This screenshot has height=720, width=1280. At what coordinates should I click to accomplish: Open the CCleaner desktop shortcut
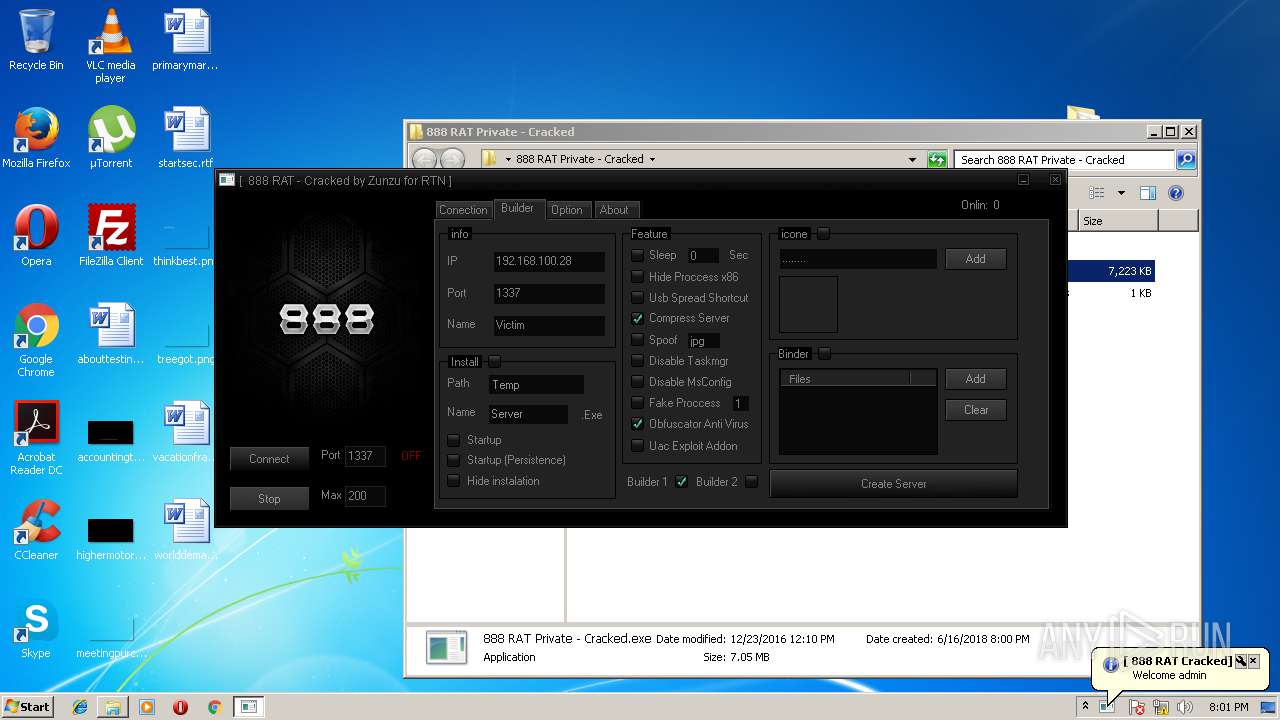click(36, 530)
